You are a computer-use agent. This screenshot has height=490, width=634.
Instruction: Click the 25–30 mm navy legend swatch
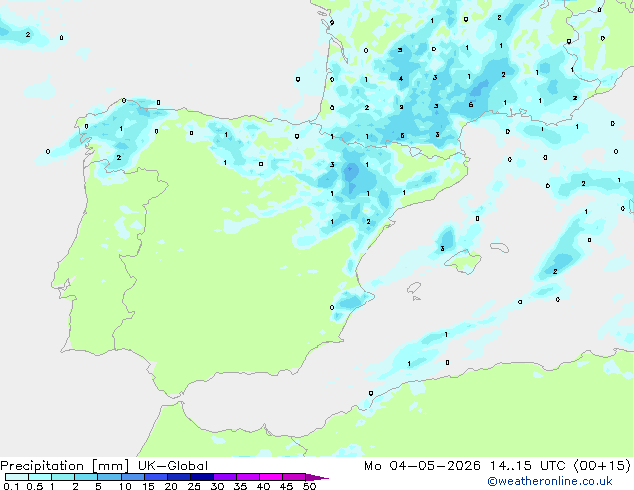(202, 477)
